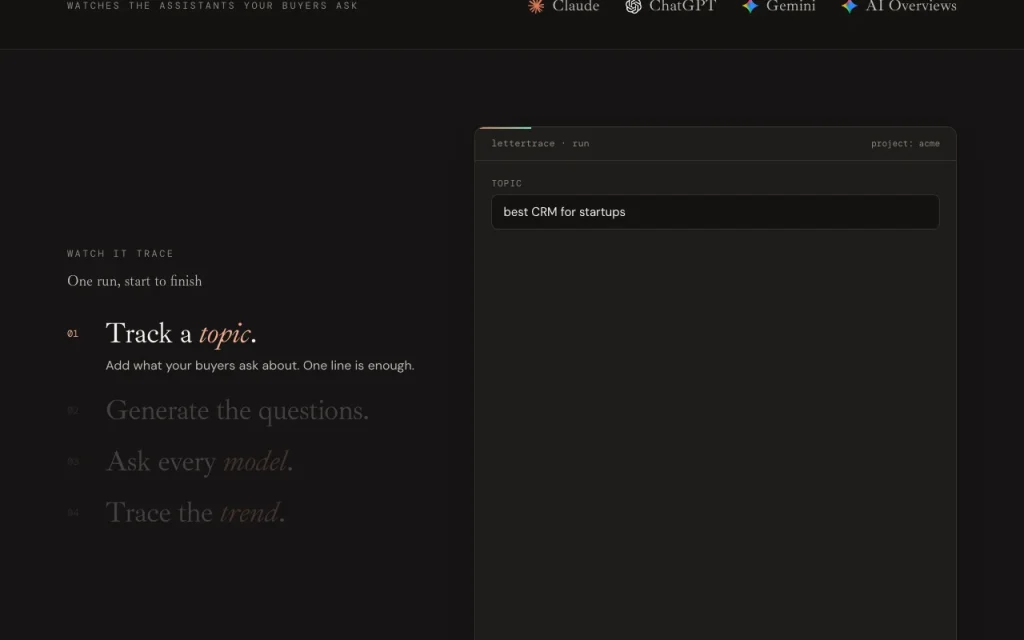Click the AI Overviews label text

coord(911,6)
